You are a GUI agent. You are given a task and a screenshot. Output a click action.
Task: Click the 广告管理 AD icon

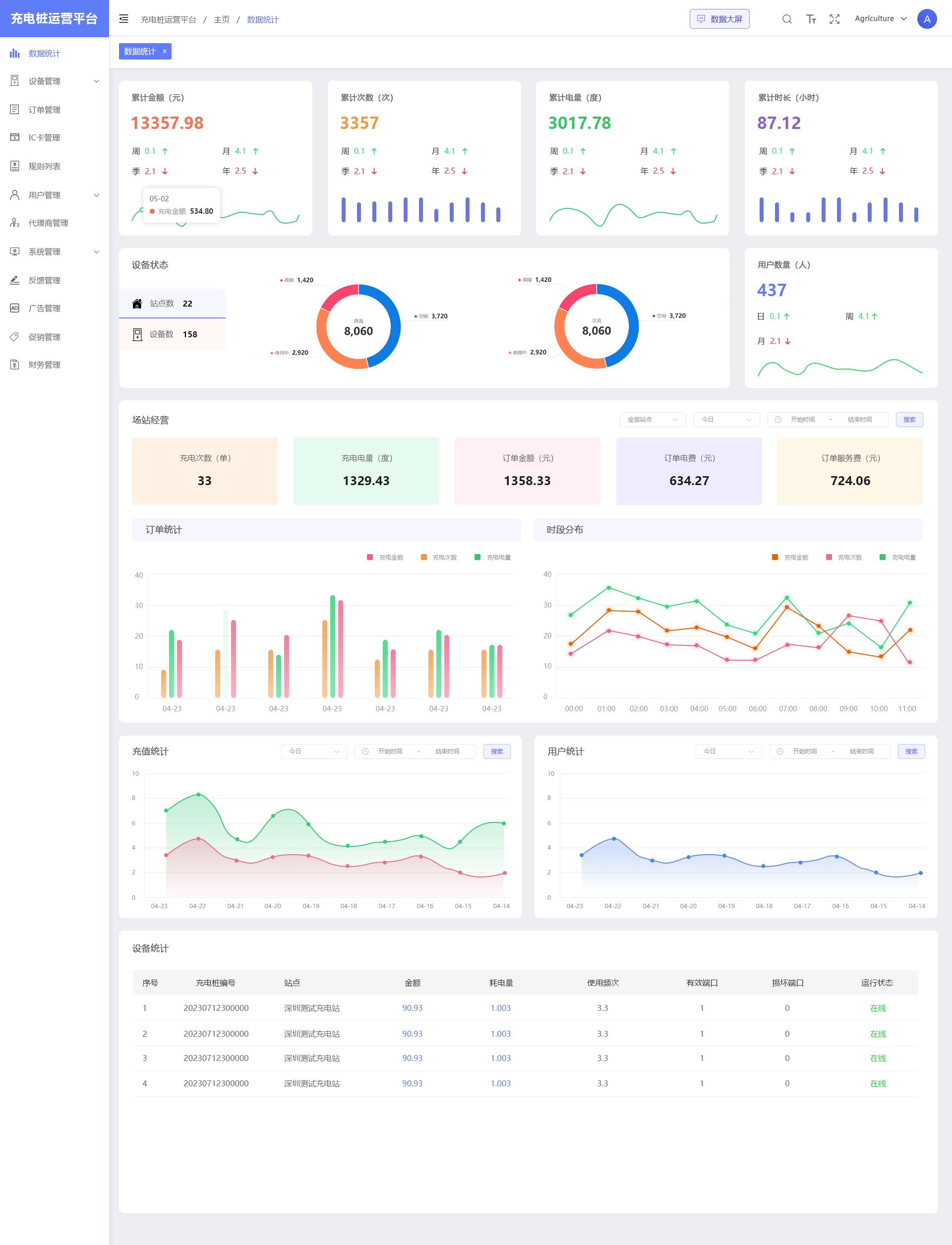(15, 308)
